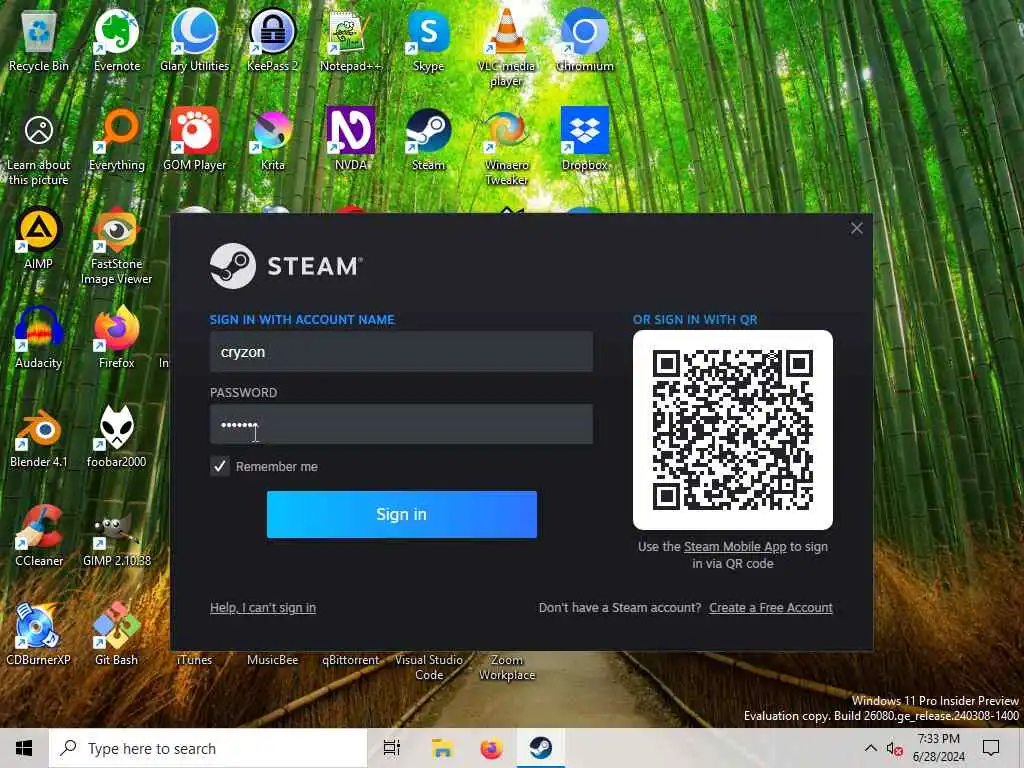Open File Explorer from the taskbar

pyautogui.click(x=441, y=748)
